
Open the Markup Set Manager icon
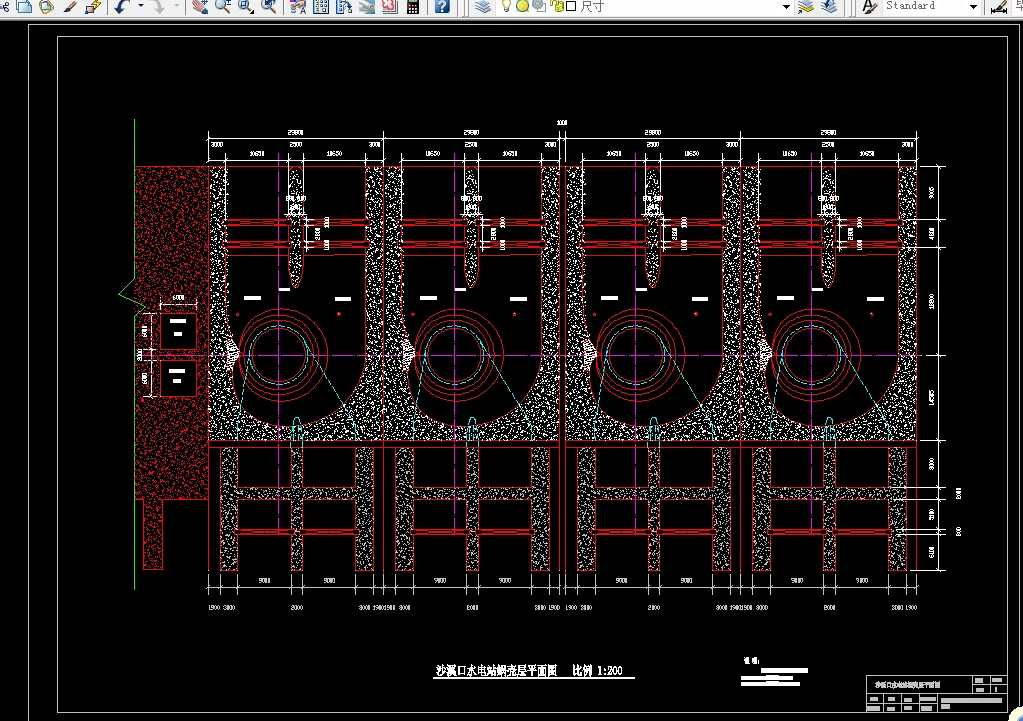(x=389, y=7)
